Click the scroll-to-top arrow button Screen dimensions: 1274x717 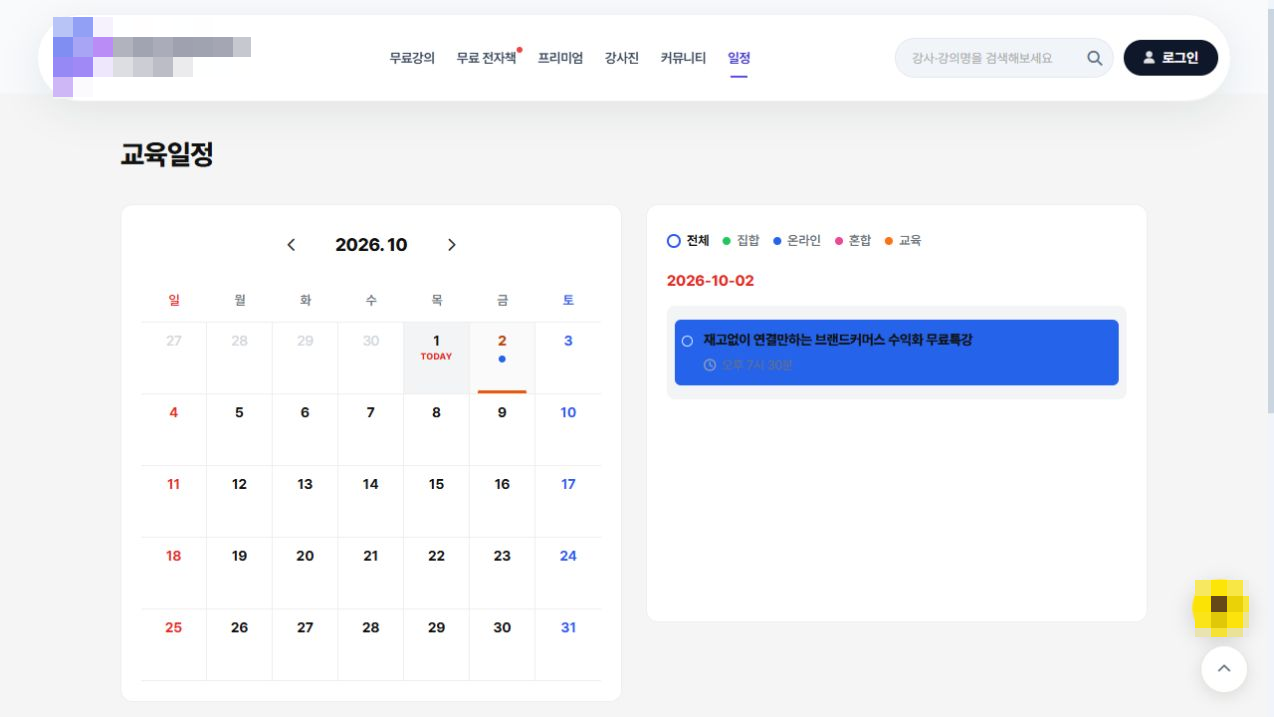pyautogui.click(x=1224, y=669)
